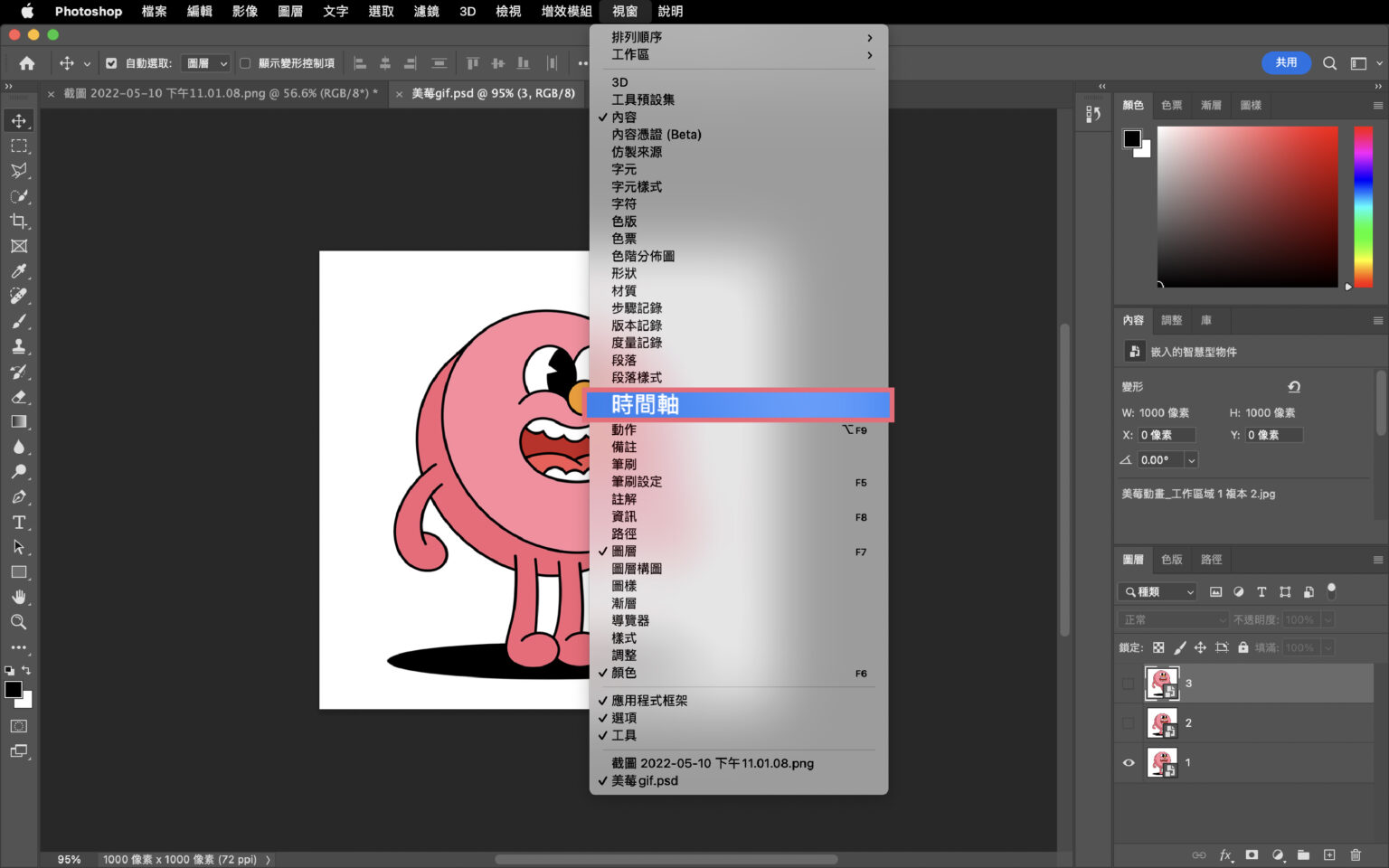Viewport: 1389px width, 868px height.
Task: Select the Horizontal Type tool
Action: pyautogui.click(x=19, y=522)
